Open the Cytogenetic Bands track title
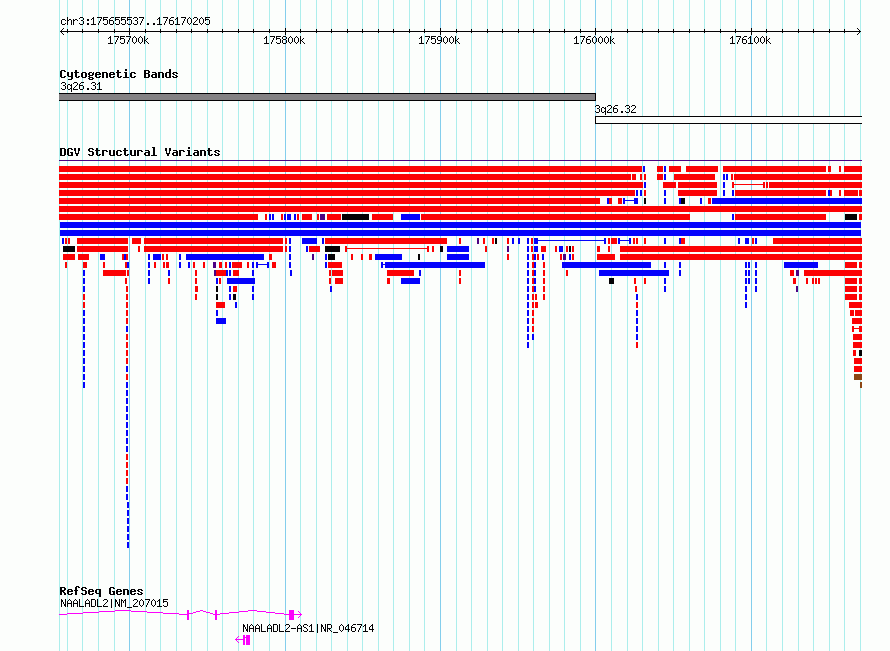Image resolution: width=890 pixels, height=651 pixels. click(119, 74)
